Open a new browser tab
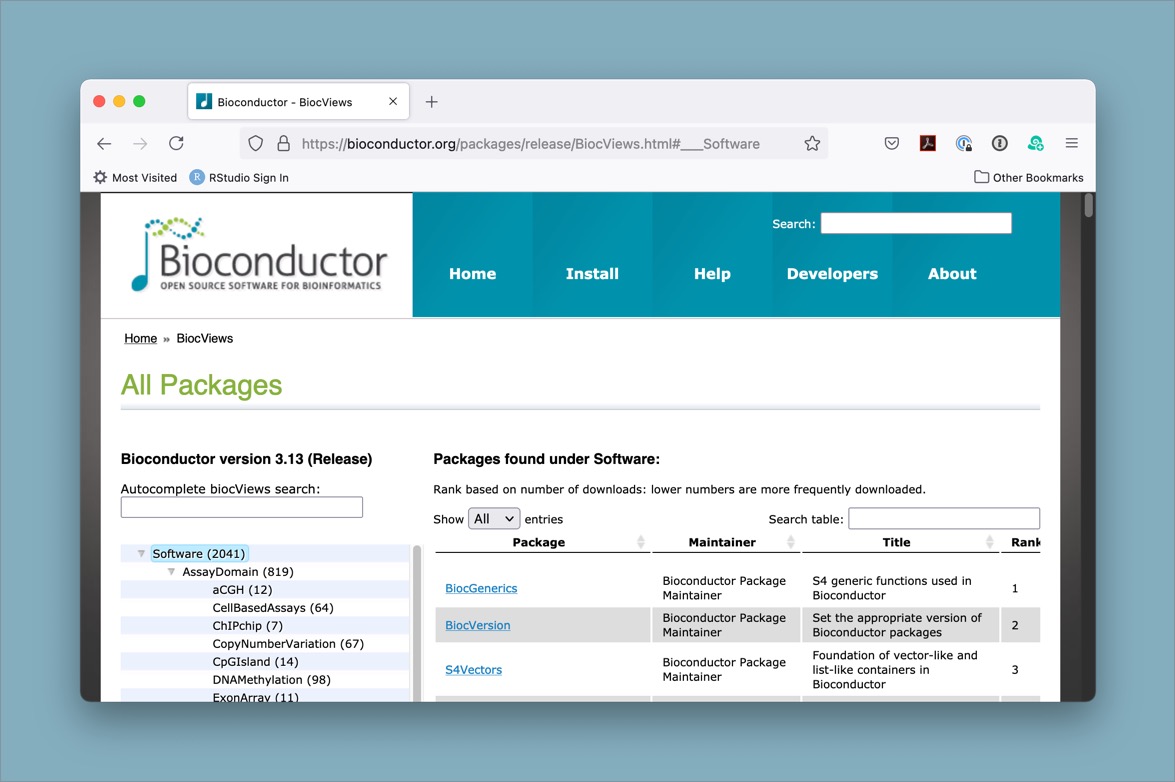Viewport: 1175px width, 782px height. [x=432, y=102]
